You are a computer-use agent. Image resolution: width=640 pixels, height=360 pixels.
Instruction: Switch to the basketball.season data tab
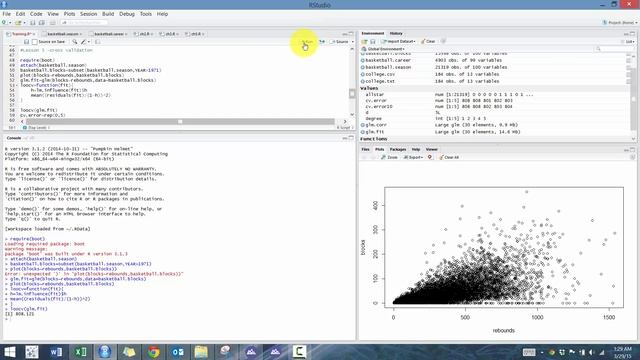point(62,34)
